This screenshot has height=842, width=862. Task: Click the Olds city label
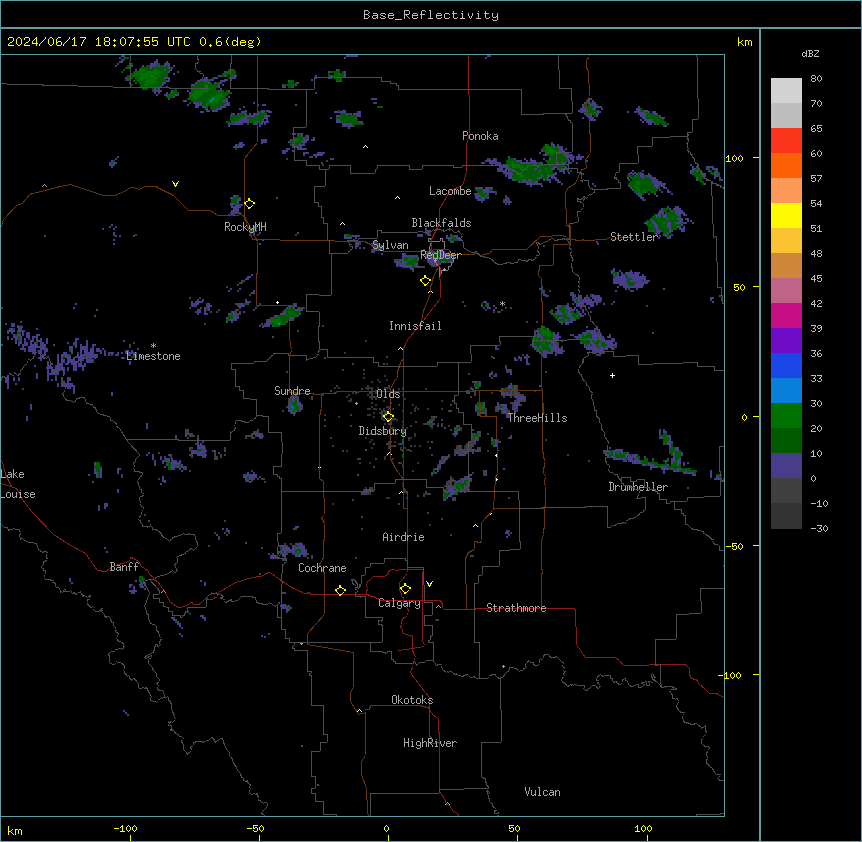pyautogui.click(x=388, y=394)
